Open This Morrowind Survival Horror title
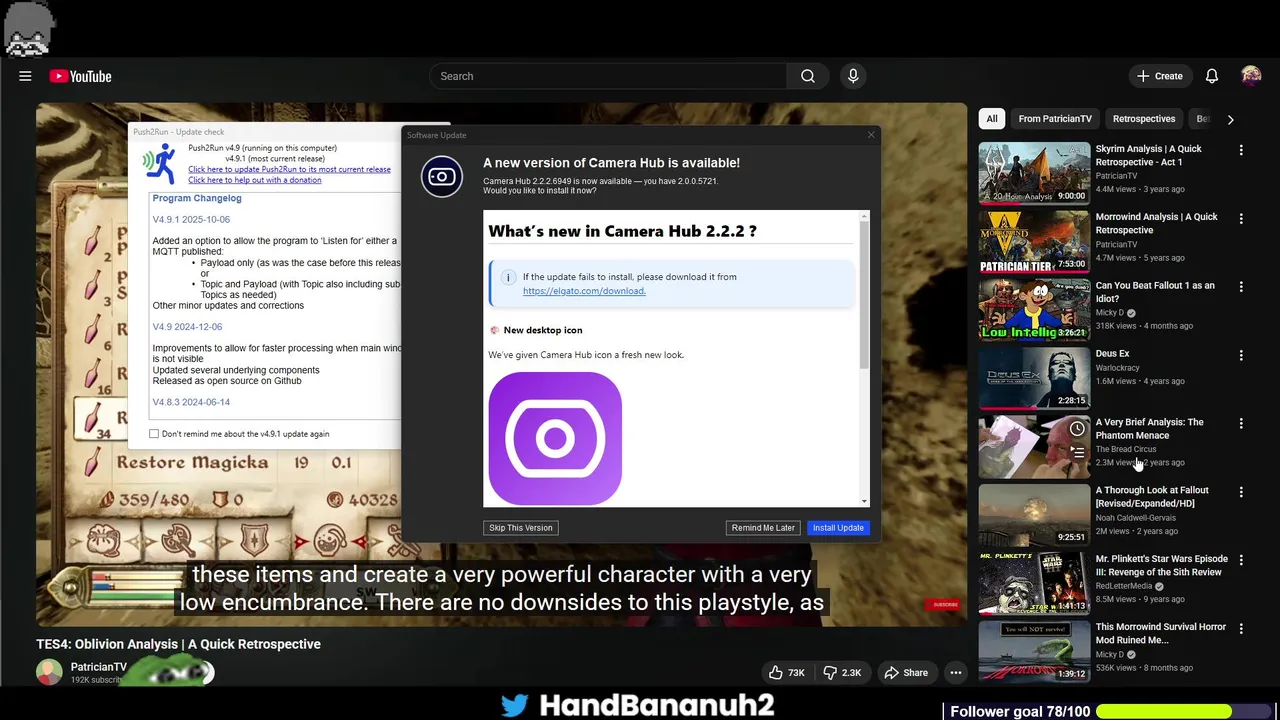Image resolution: width=1280 pixels, height=720 pixels. coord(1160,633)
